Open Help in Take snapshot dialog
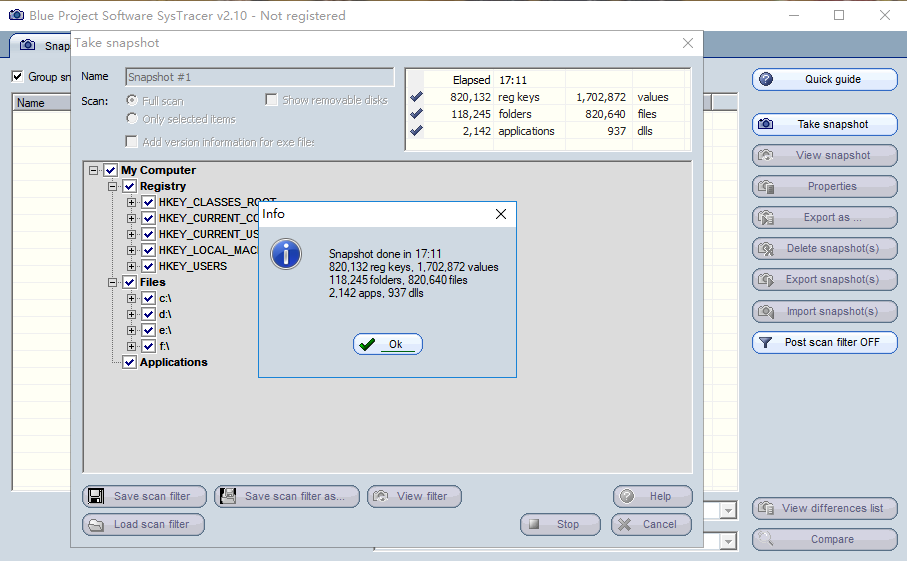The width and height of the screenshot is (907, 561). click(x=652, y=496)
